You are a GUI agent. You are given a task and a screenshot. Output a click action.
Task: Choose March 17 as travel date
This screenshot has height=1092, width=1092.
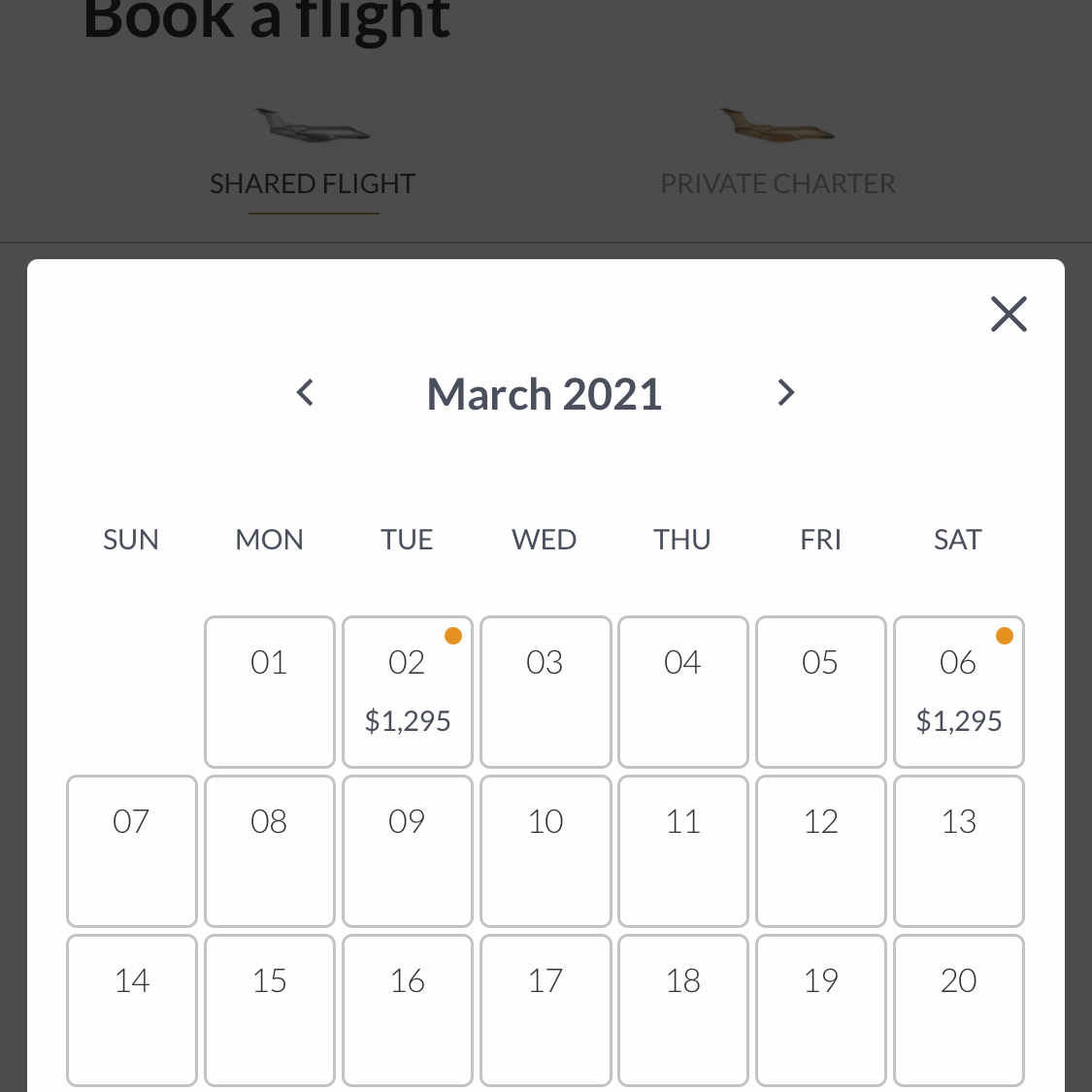click(545, 1009)
